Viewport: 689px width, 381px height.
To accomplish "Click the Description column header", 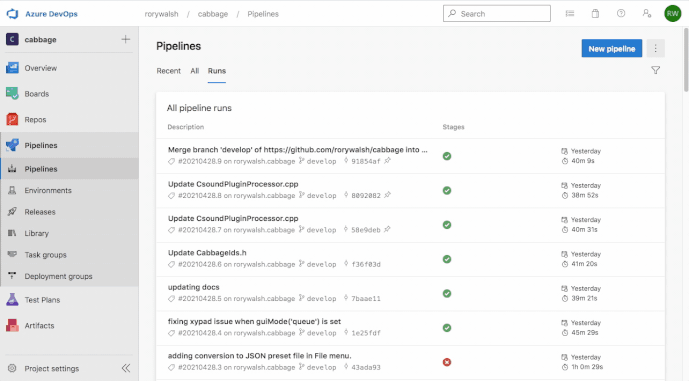I will (185, 127).
